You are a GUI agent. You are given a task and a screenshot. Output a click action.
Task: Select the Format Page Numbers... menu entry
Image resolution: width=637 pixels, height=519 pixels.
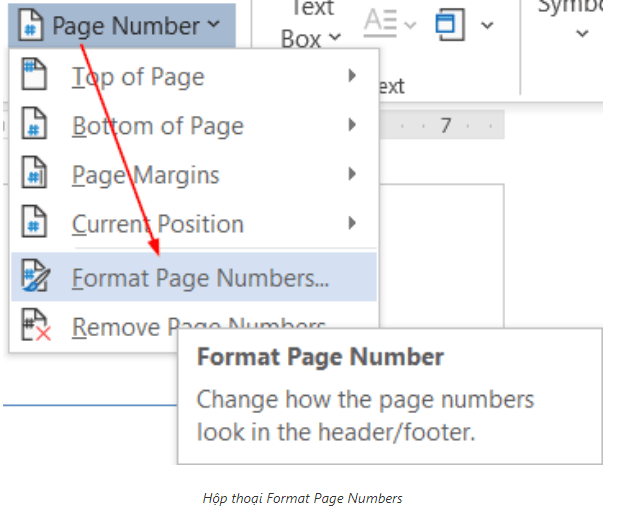[x=200, y=277]
